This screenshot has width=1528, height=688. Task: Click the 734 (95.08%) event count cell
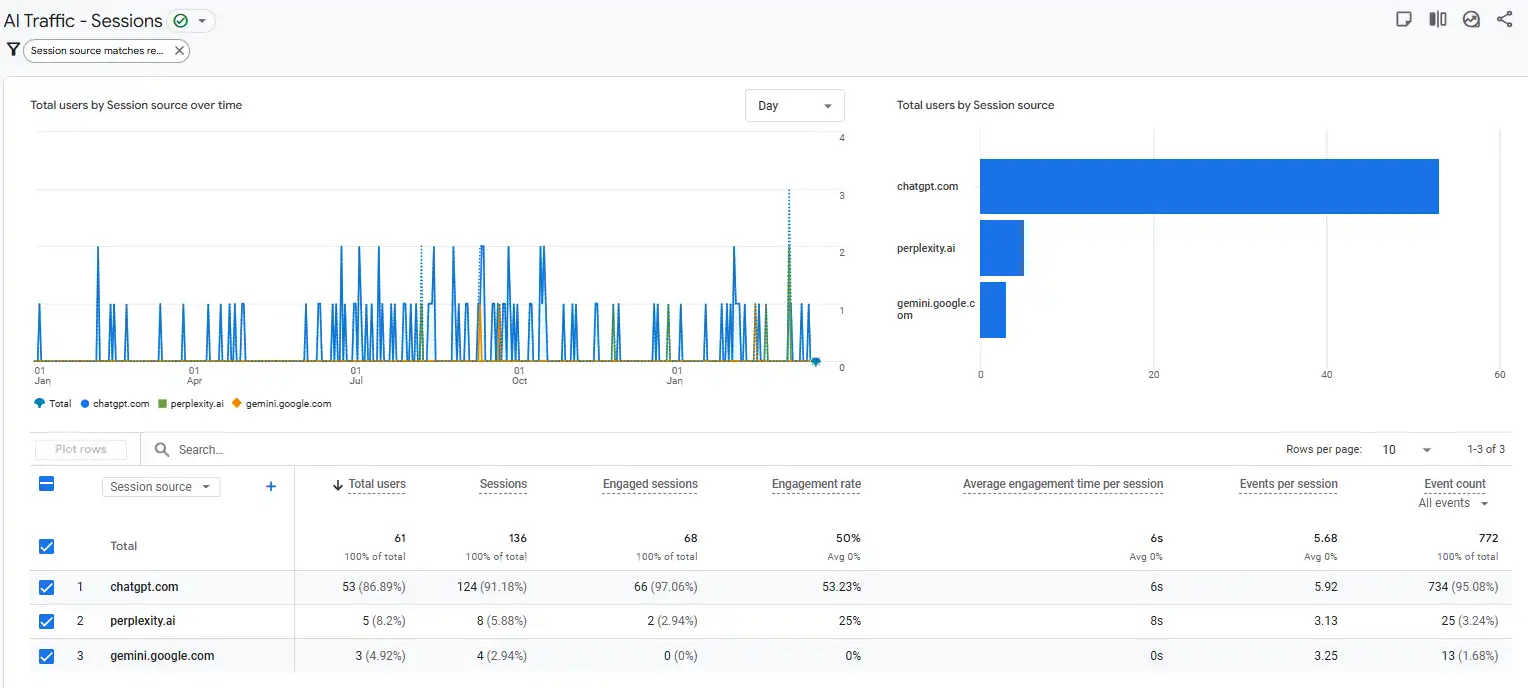click(1462, 587)
